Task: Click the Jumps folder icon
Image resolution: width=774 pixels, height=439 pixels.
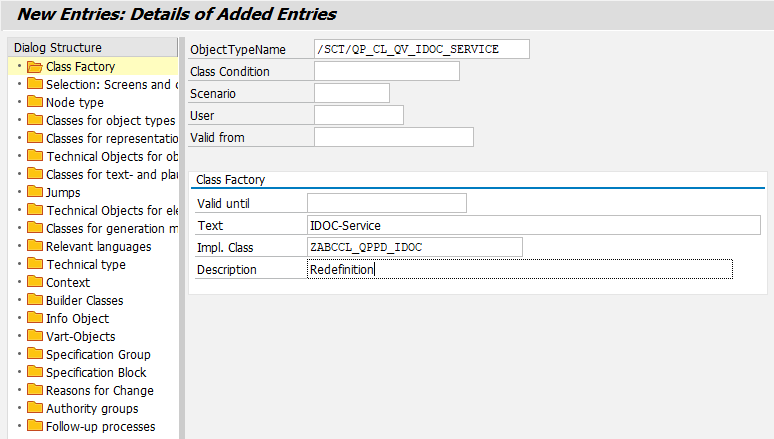Action: [35, 193]
